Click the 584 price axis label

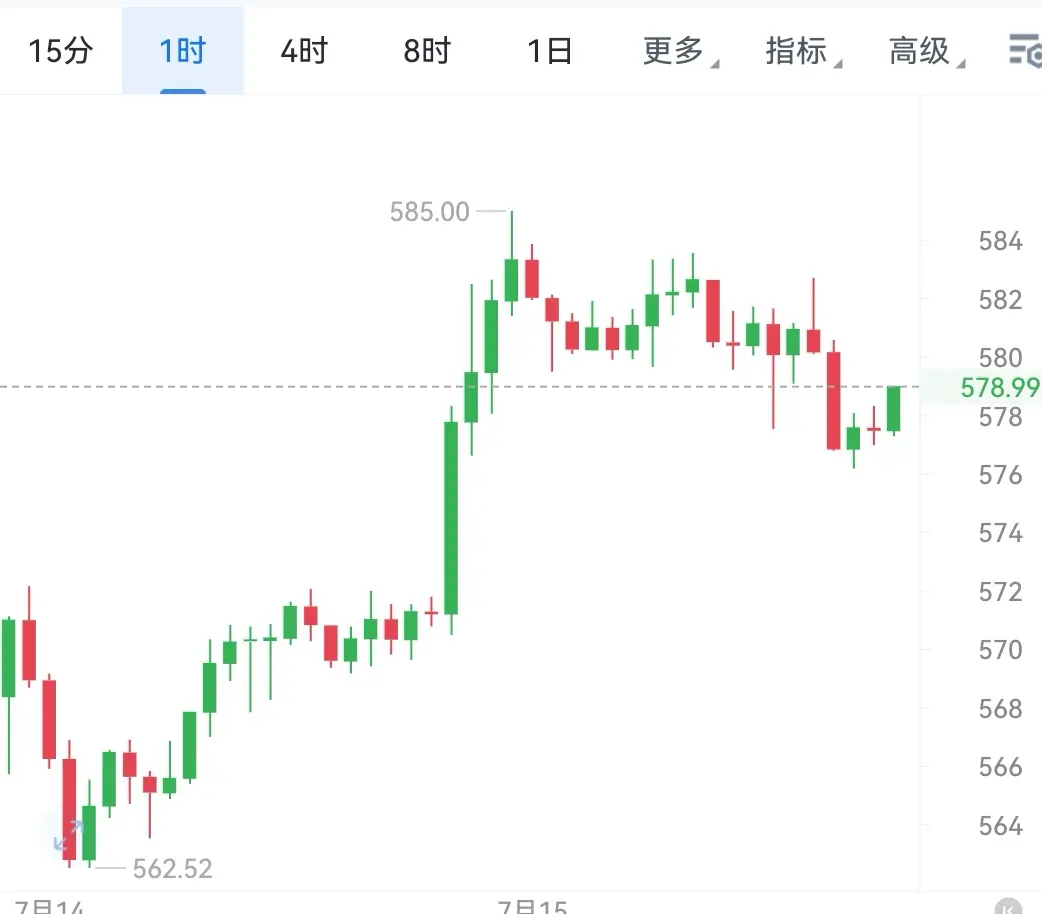click(1000, 241)
